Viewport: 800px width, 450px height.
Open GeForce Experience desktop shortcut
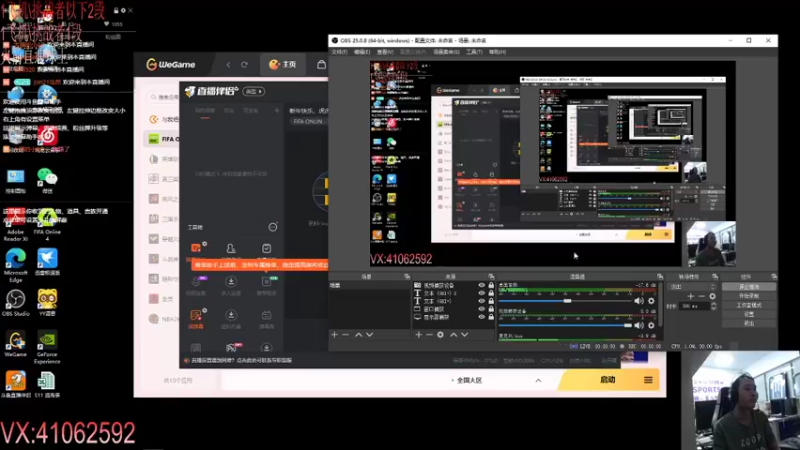coord(47,346)
